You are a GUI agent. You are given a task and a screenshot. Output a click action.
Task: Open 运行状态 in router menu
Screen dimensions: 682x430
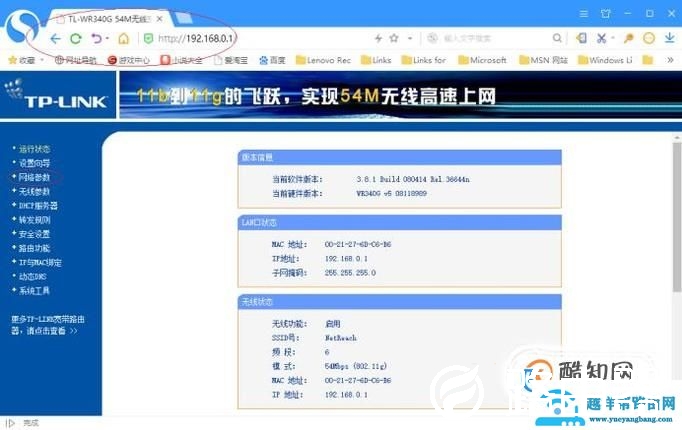point(34,149)
